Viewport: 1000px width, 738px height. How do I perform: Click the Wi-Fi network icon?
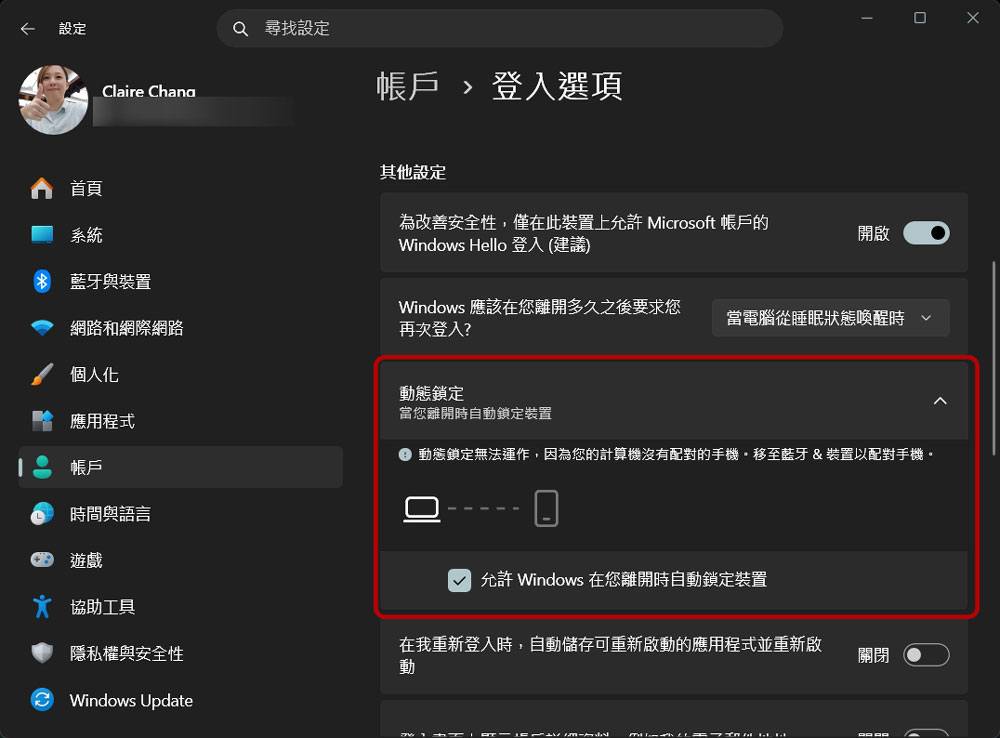point(42,328)
